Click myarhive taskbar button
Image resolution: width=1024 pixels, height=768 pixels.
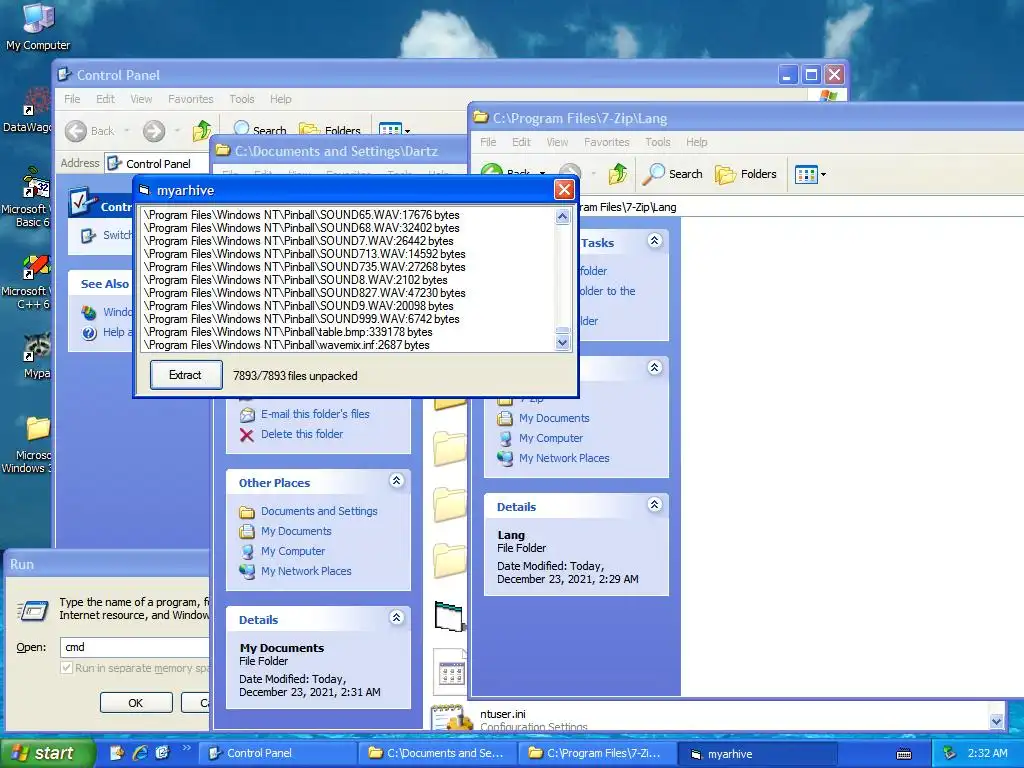pyautogui.click(x=758, y=753)
